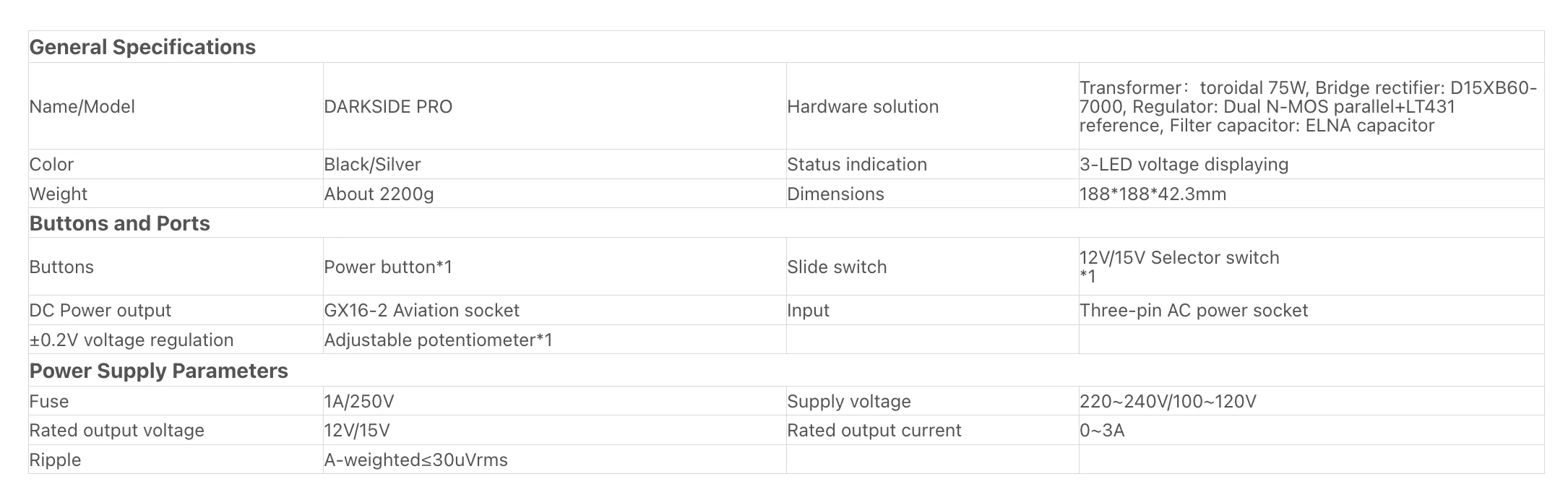
Task: Click the DARKSIDE PRO model name cell
Action: pyautogui.click(x=388, y=107)
